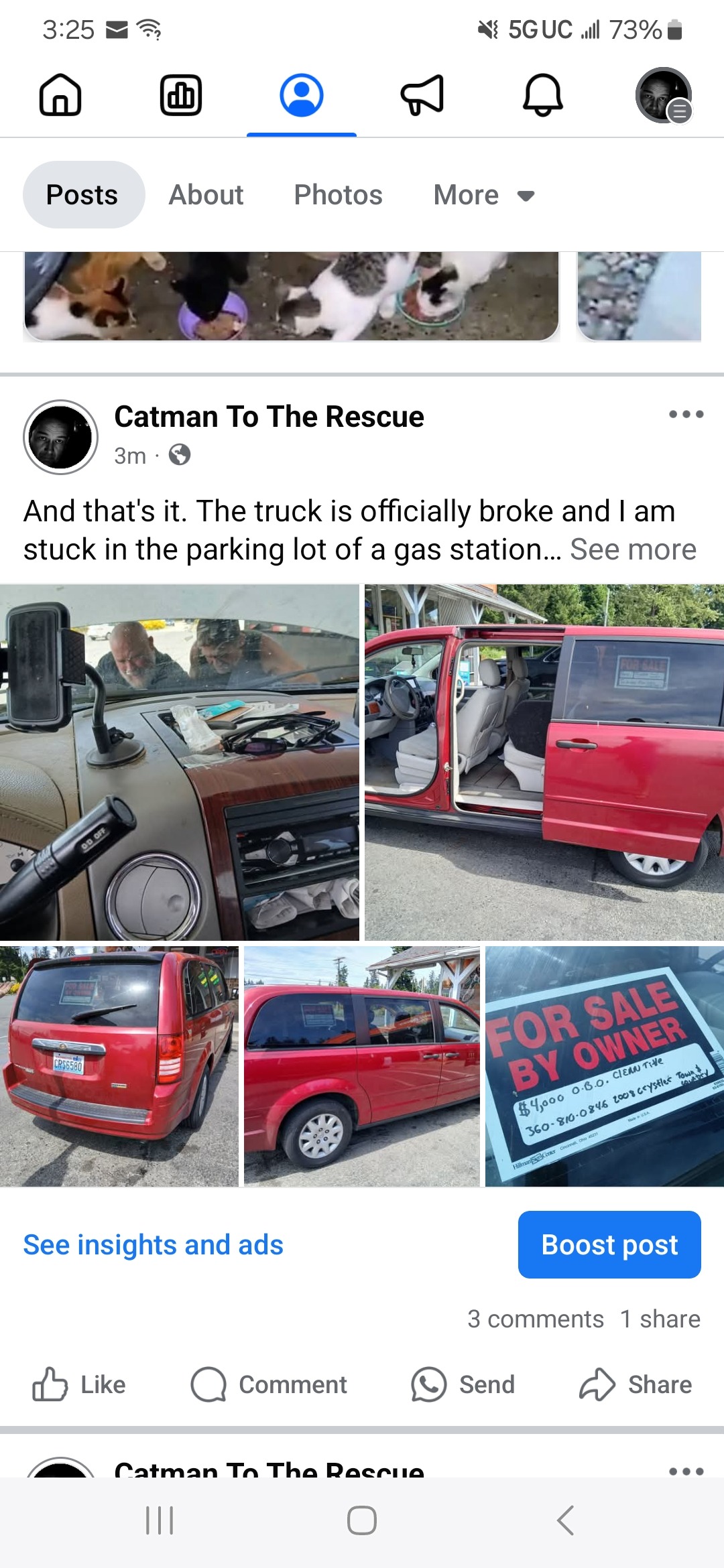Screen dimensions: 724x1568
Task: Switch to the Photos tab
Action: pos(338,195)
